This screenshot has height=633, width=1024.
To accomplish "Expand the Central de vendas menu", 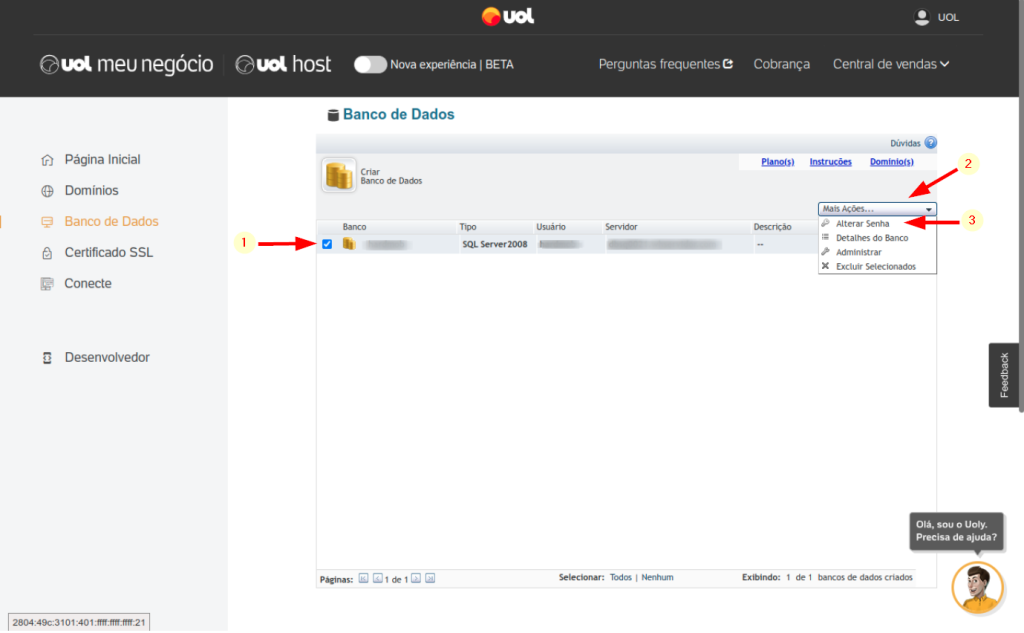I will (890, 64).
